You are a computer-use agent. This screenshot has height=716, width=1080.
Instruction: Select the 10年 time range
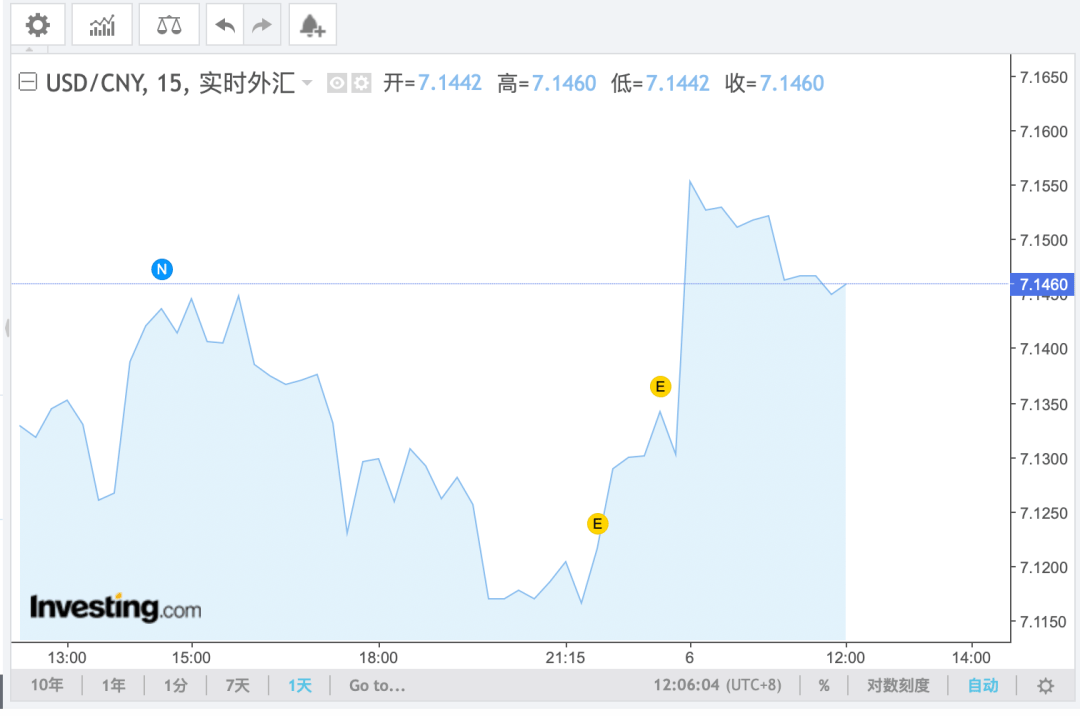pos(47,686)
